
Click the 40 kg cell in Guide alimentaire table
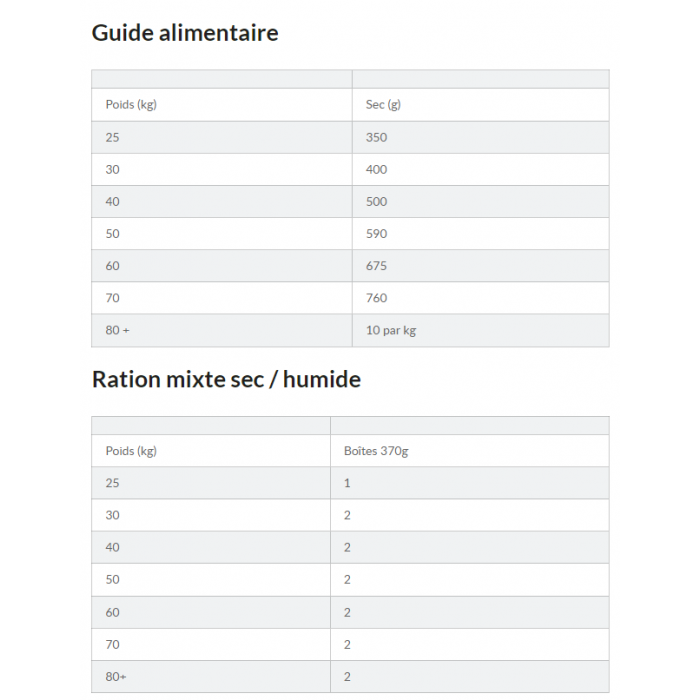point(112,201)
